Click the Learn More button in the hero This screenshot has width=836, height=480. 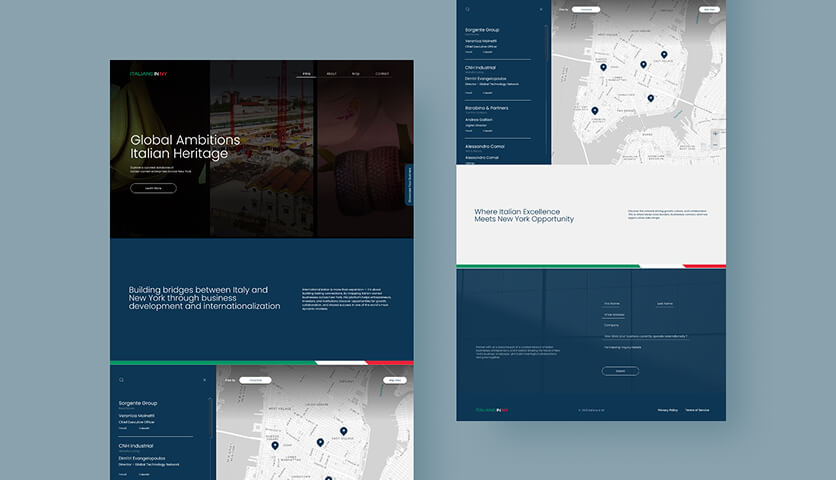click(153, 188)
